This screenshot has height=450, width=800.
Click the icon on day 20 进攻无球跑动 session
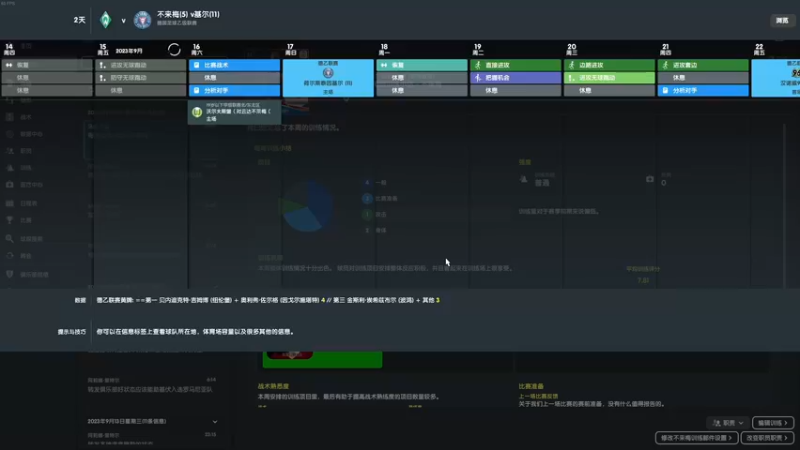pyautogui.click(x=572, y=78)
